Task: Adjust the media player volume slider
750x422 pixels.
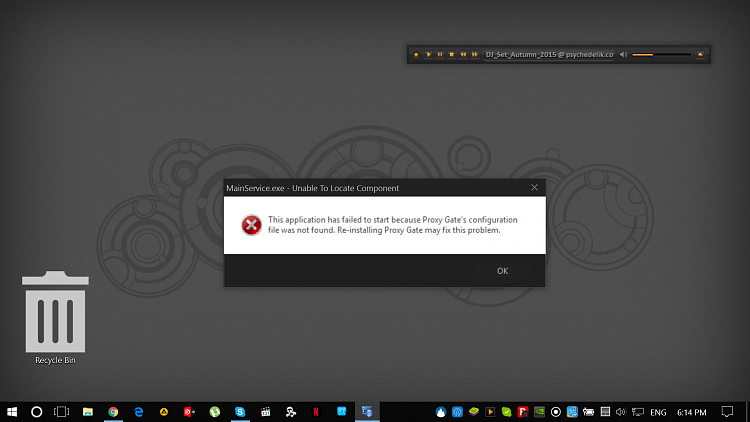Action: [x=662, y=55]
